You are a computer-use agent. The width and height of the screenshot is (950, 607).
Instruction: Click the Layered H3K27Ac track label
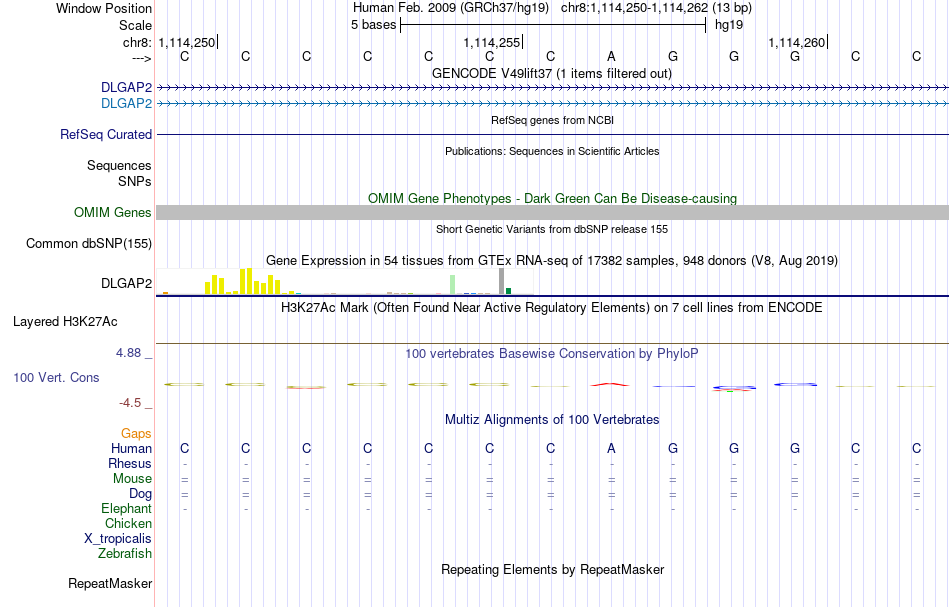[x=65, y=322]
